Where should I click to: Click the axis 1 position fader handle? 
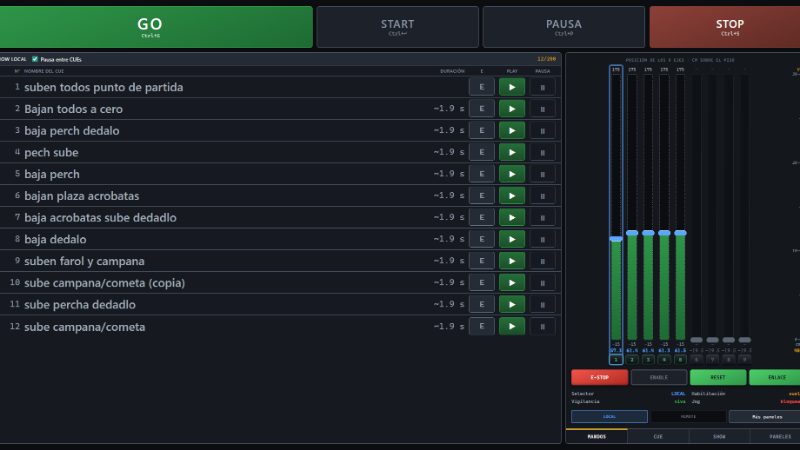616,239
